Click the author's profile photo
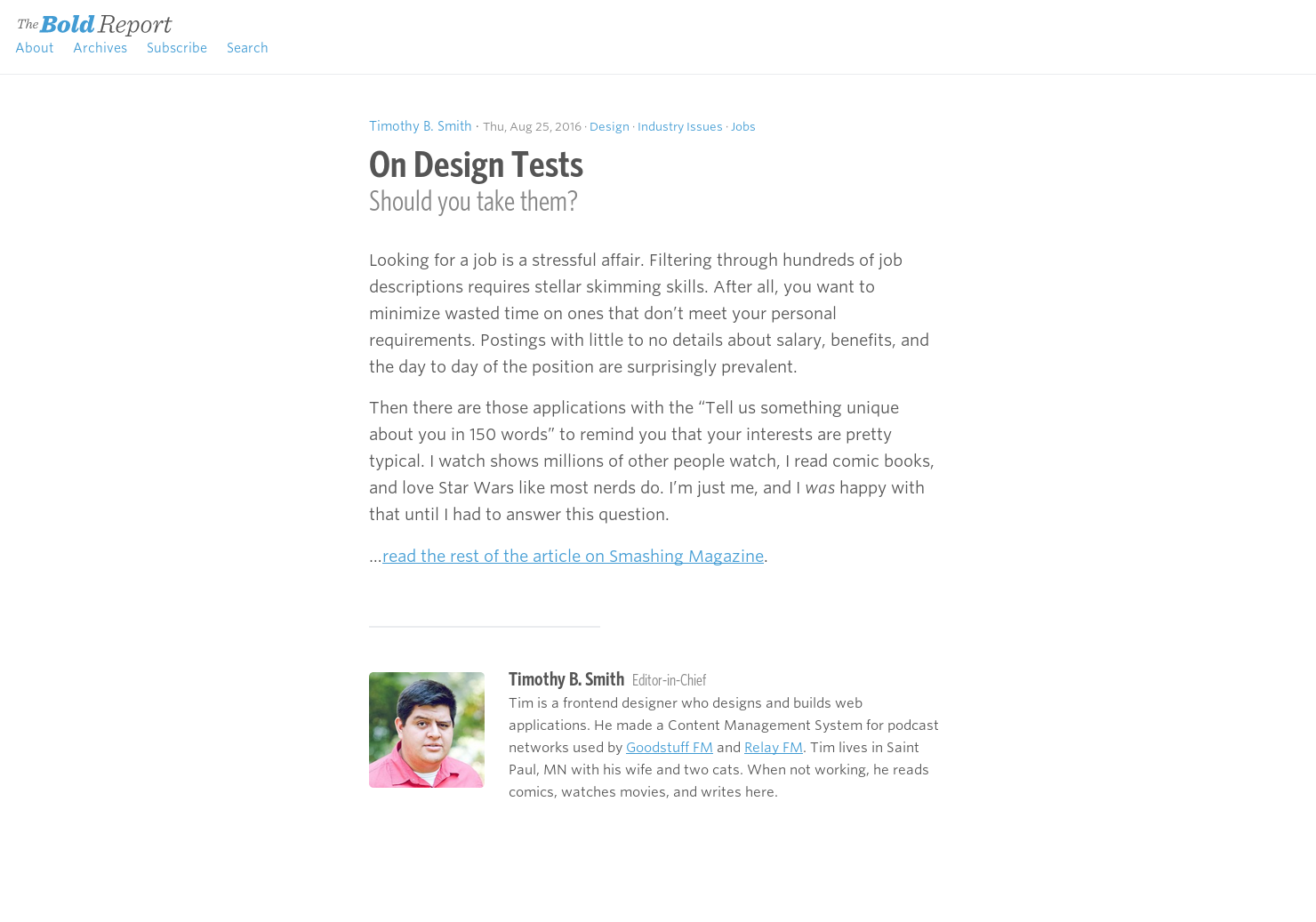The image size is (1316, 922). pyautogui.click(x=426, y=729)
